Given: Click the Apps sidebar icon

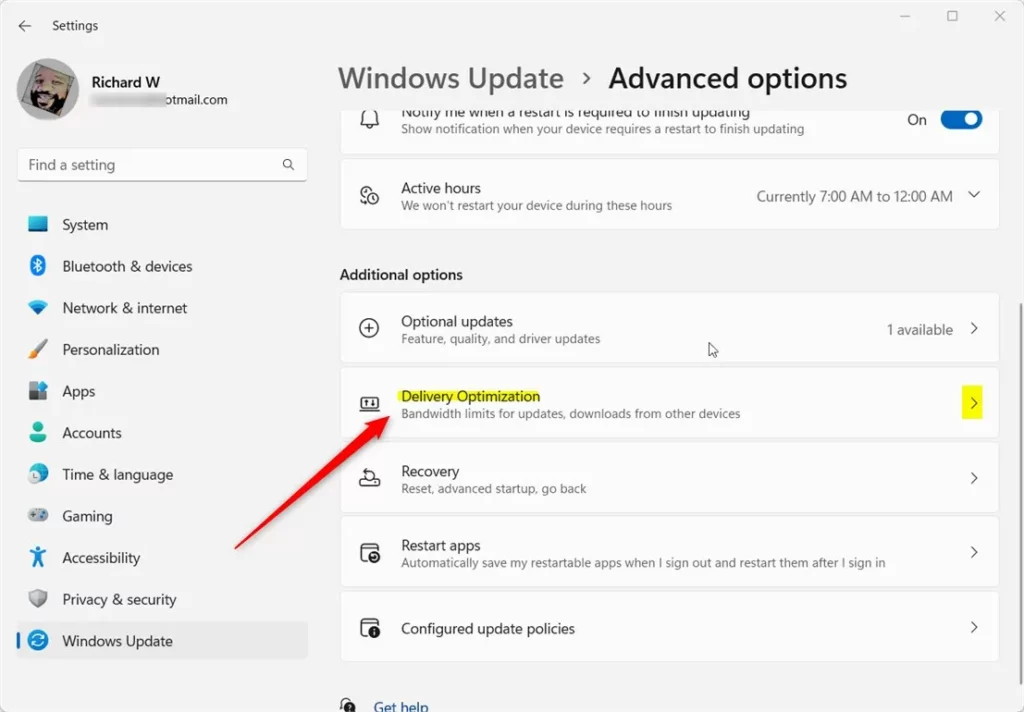Looking at the screenshot, I should coord(38,391).
